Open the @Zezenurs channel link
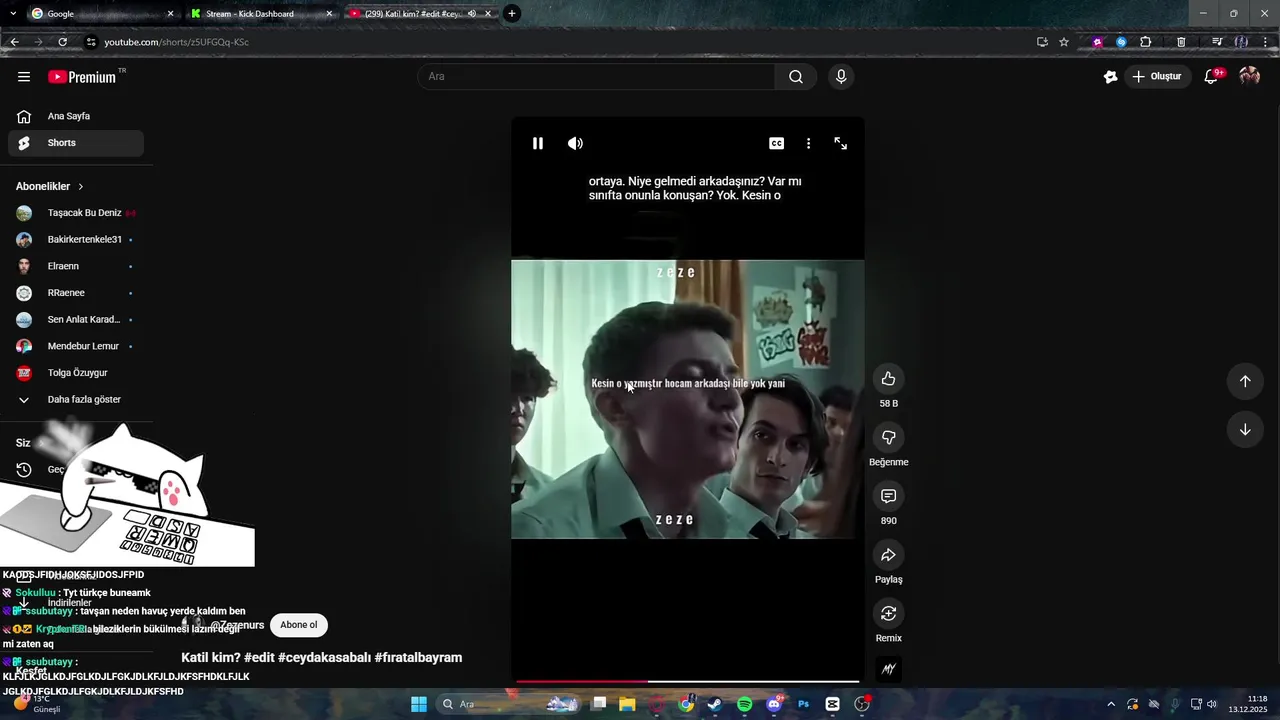This screenshot has height=720, width=1280. 237,625
